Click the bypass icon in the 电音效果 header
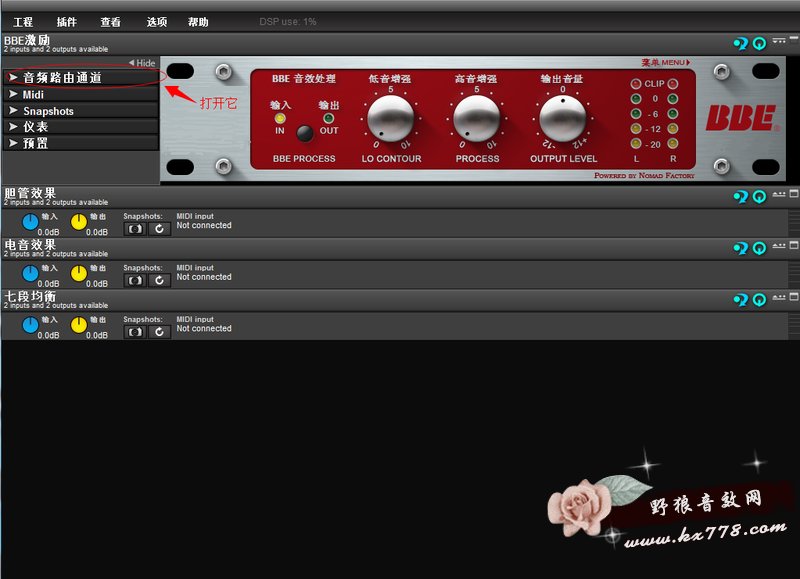The image size is (800, 579). click(x=740, y=248)
